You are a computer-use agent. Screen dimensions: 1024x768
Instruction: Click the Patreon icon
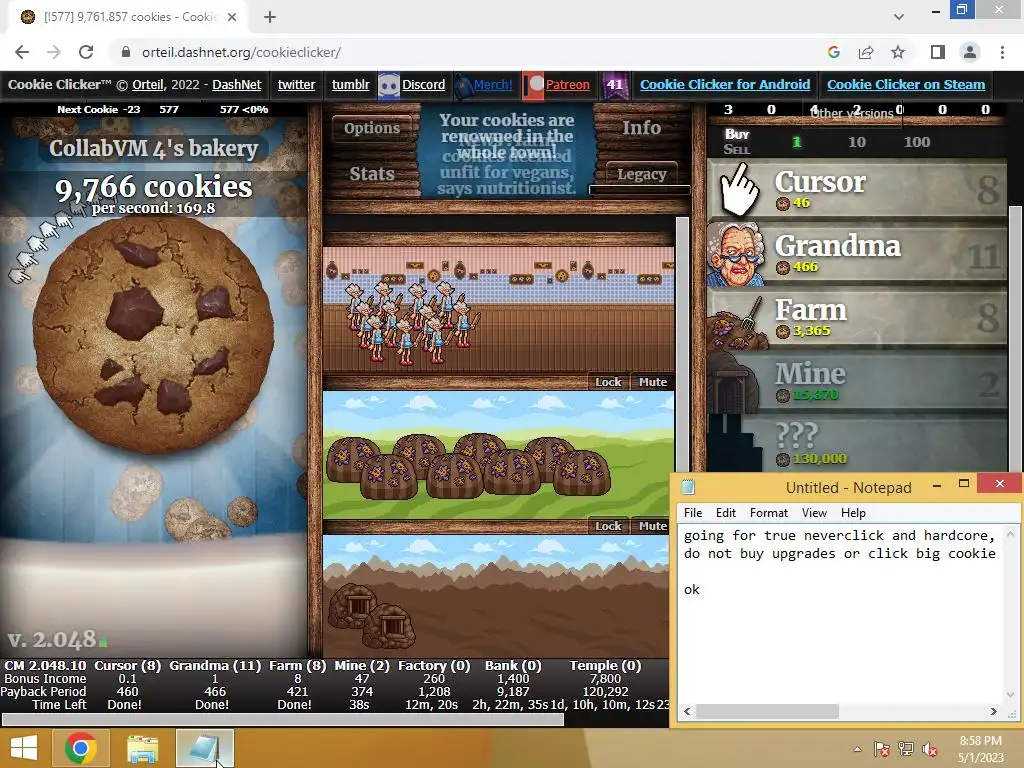[x=534, y=86]
